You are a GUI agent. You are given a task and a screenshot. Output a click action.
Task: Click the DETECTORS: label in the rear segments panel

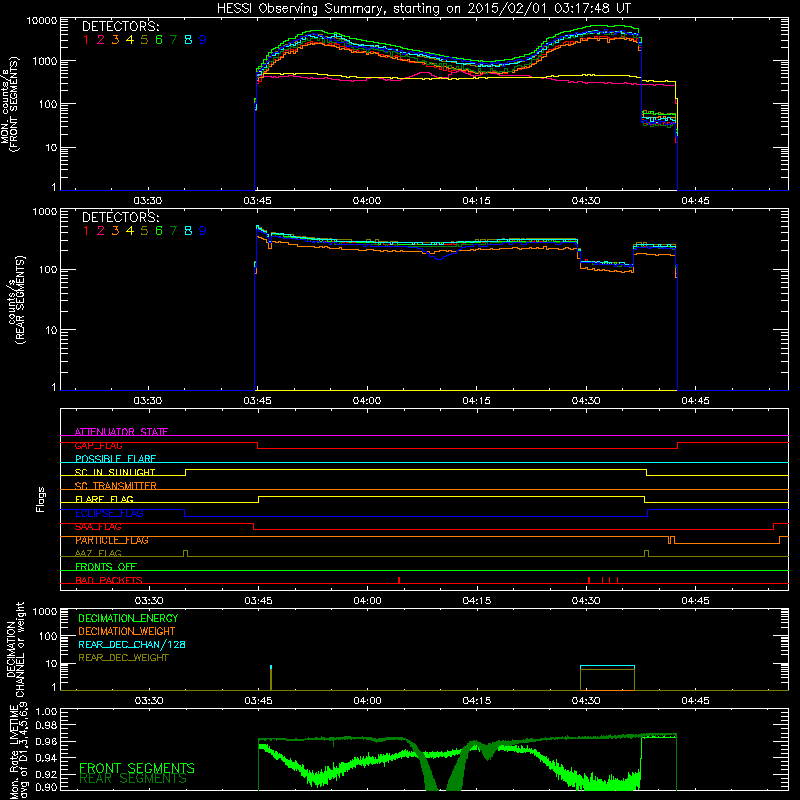coord(120,217)
